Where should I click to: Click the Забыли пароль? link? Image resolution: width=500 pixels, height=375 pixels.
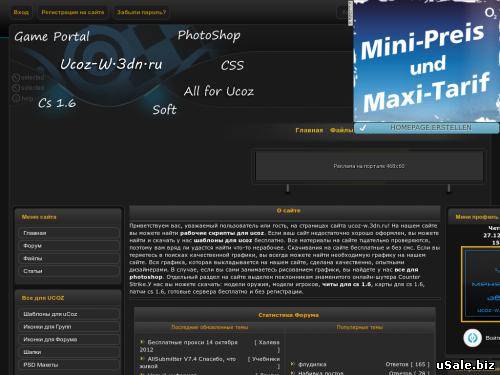click(141, 12)
